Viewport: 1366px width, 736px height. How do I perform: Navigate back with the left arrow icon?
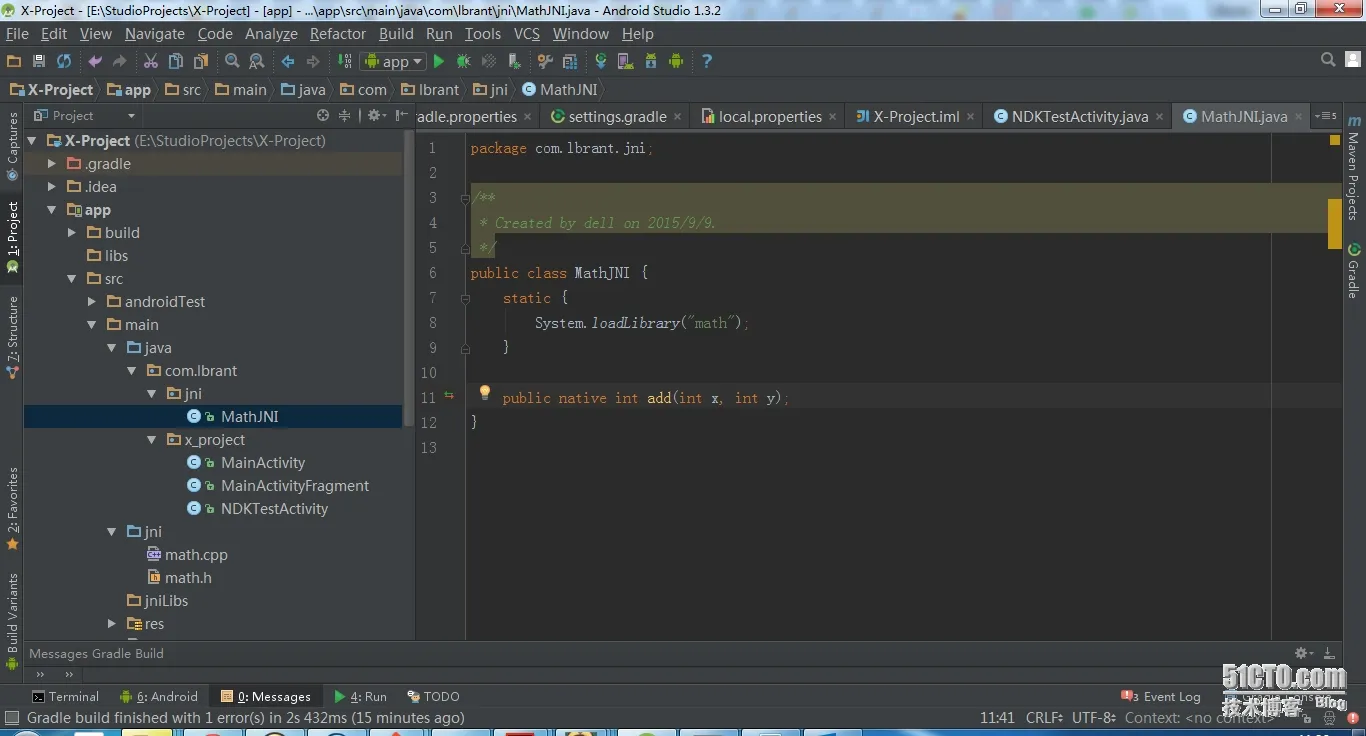point(287,61)
